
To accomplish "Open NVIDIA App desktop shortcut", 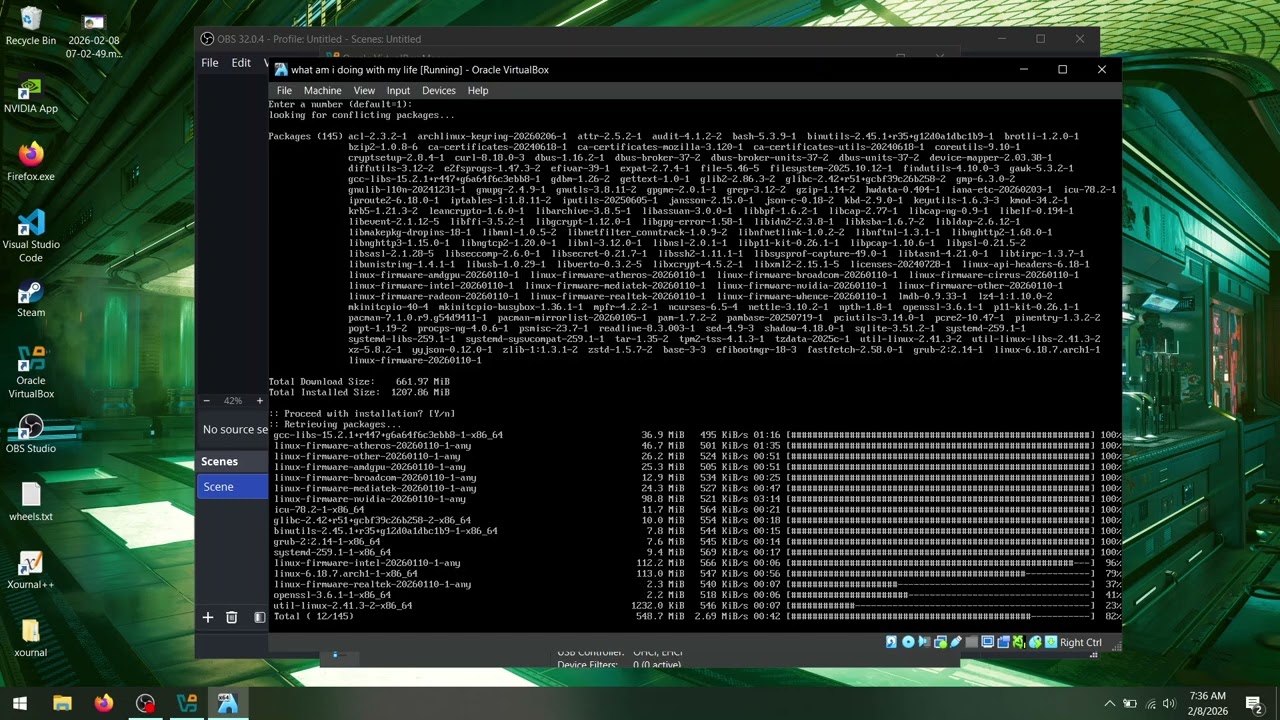I will [31, 96].
